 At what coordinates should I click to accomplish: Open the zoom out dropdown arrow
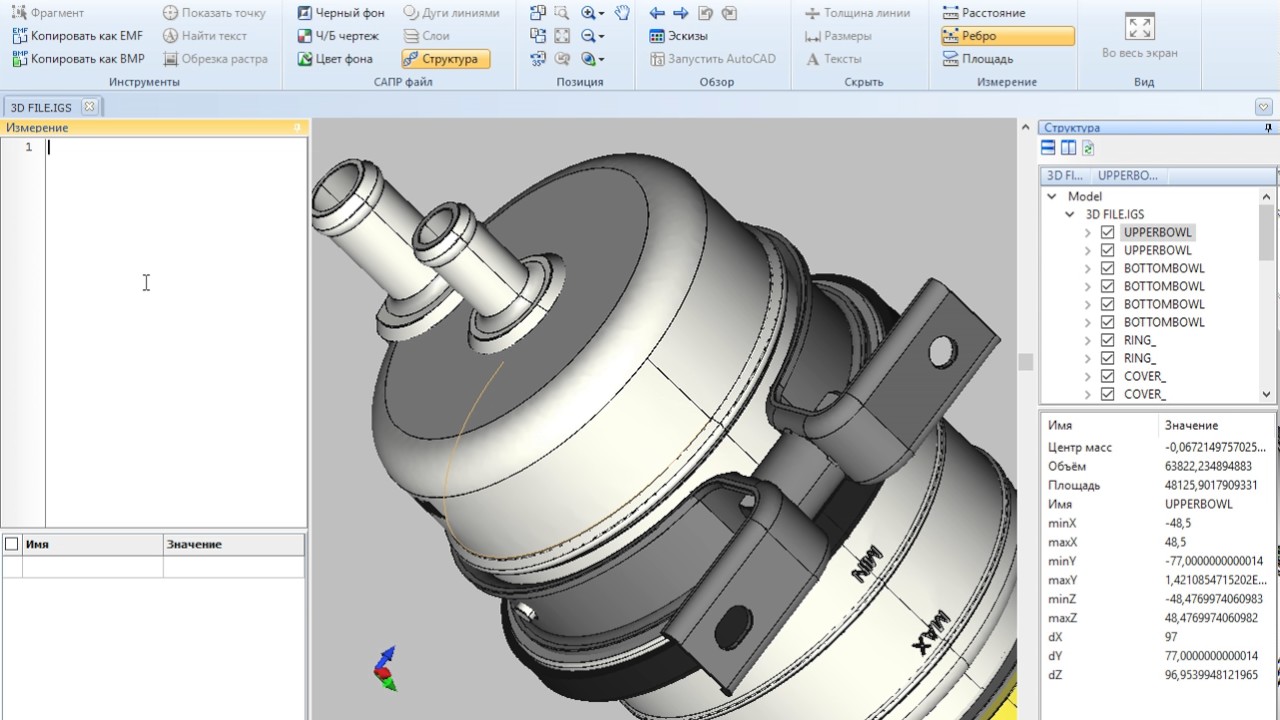pos(601,37)
